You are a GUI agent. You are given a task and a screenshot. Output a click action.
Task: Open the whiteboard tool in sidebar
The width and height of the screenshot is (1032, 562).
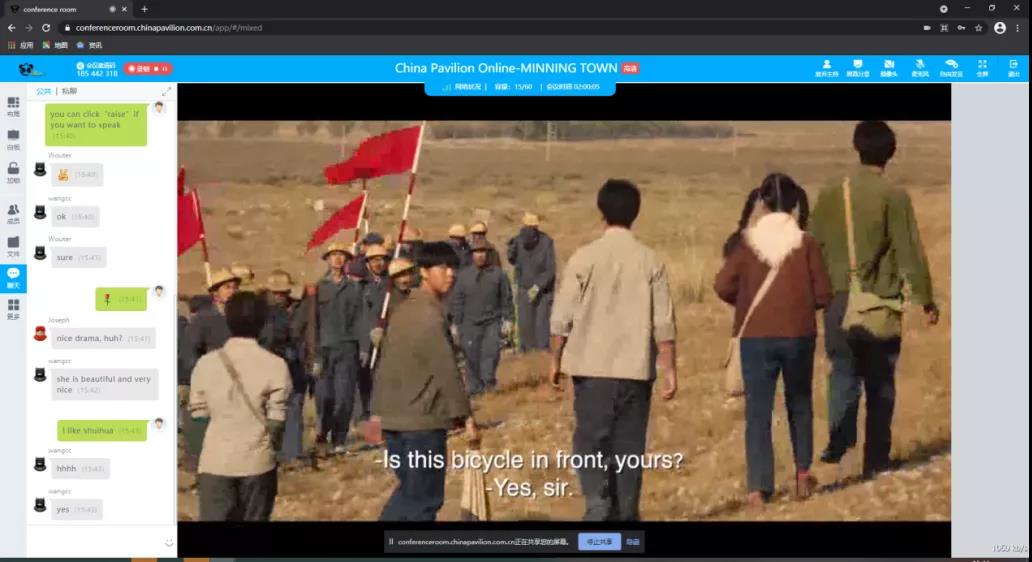point(13,138)
